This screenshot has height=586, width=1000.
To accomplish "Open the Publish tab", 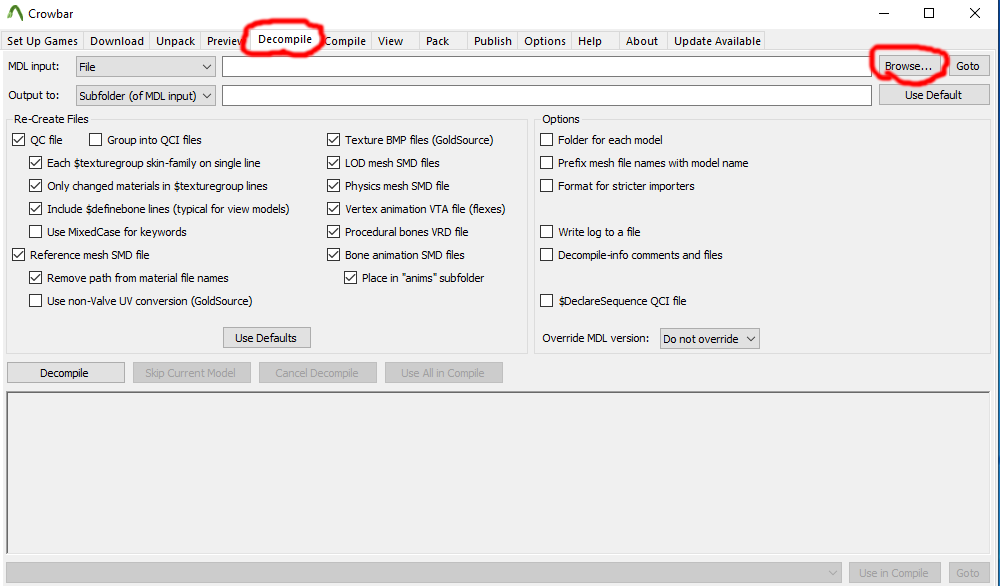I will (492, 41).
